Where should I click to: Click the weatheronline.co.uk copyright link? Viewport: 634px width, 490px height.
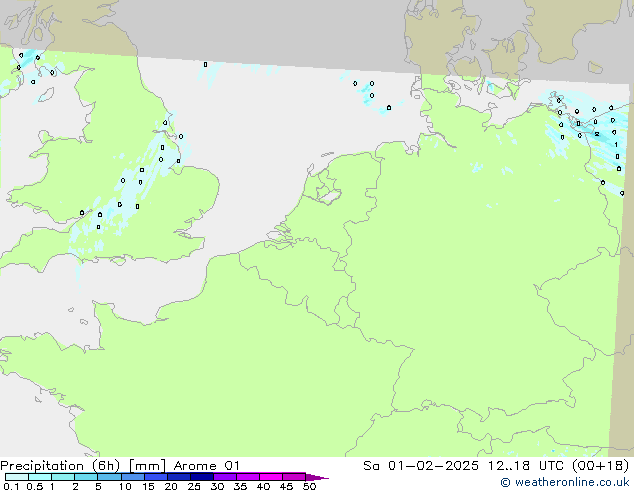coord(564,482)
